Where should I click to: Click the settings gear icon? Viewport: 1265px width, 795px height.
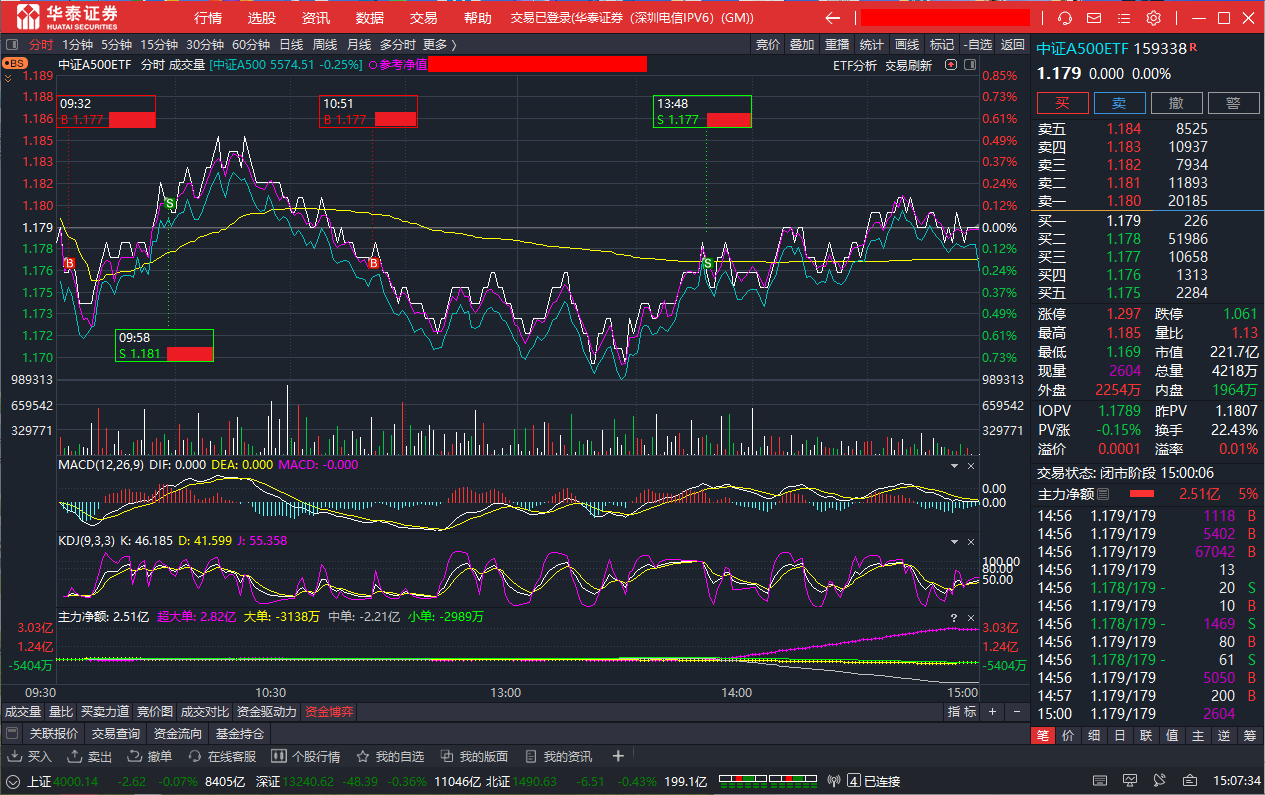(x=1153, y=18)
